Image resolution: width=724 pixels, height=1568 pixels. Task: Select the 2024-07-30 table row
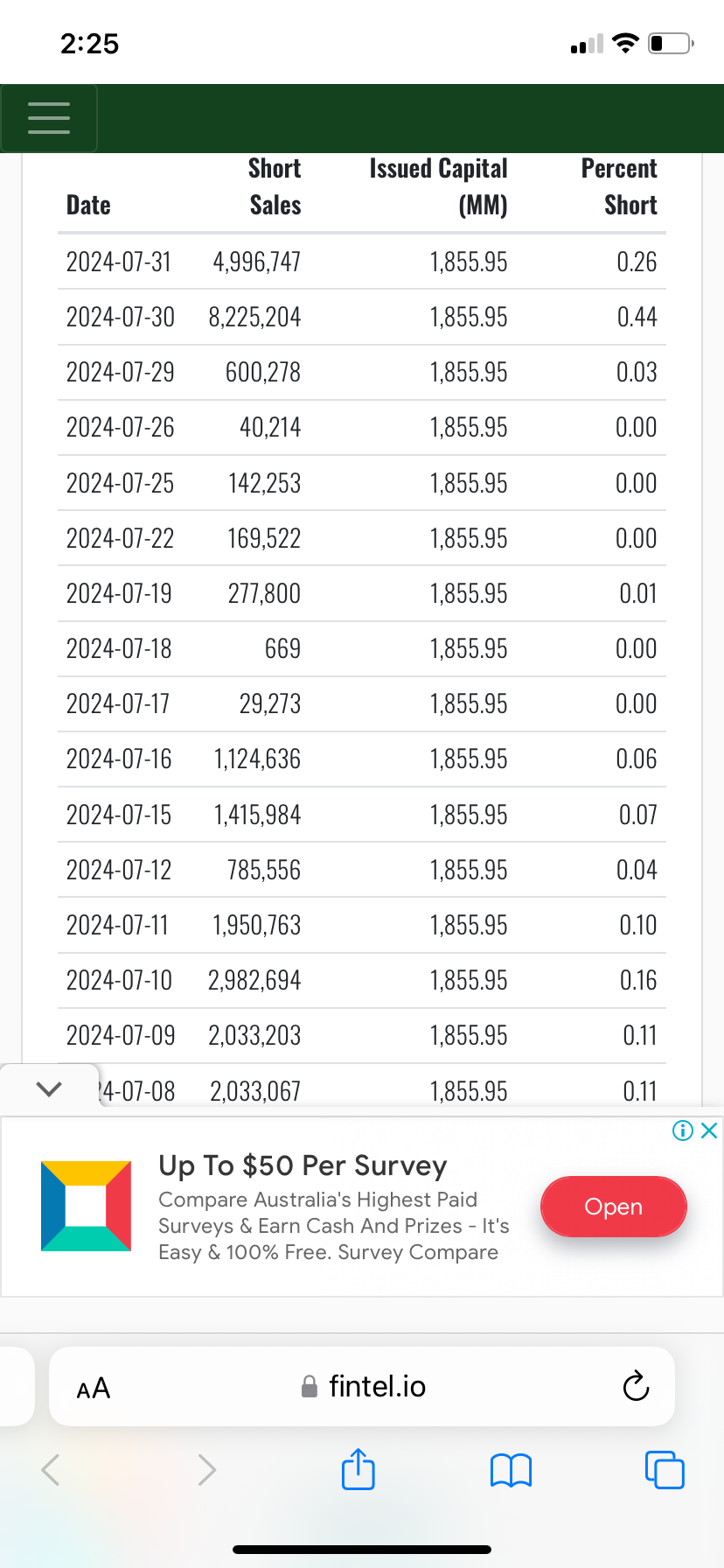click(x=361, y=317)
